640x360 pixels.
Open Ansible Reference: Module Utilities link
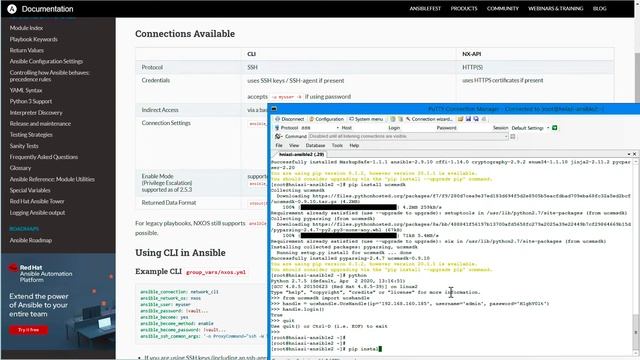(x=52, y=179)
